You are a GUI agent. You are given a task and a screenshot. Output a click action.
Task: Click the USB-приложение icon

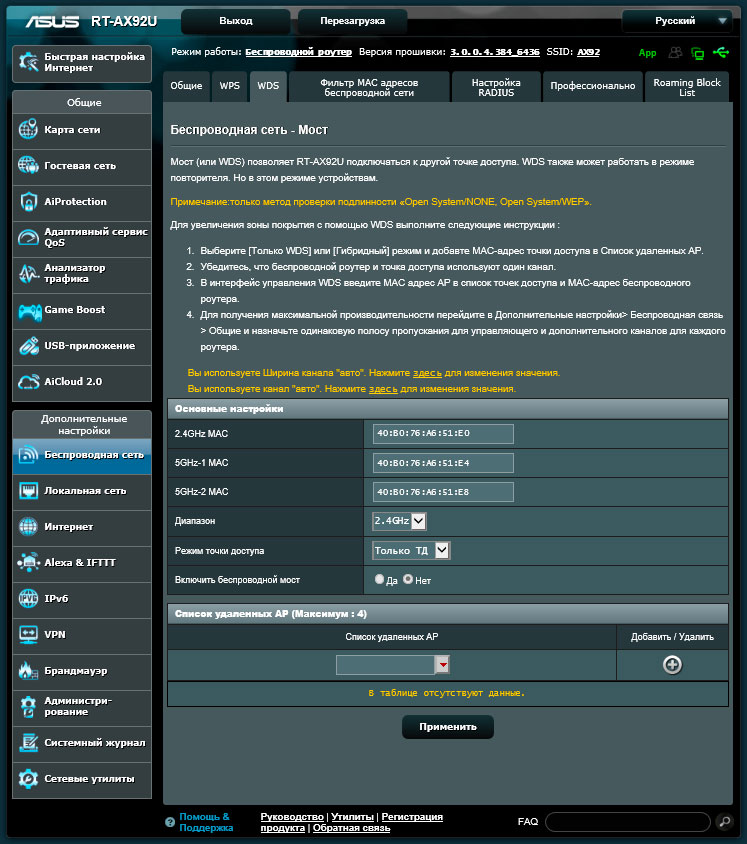pos(28,346)
